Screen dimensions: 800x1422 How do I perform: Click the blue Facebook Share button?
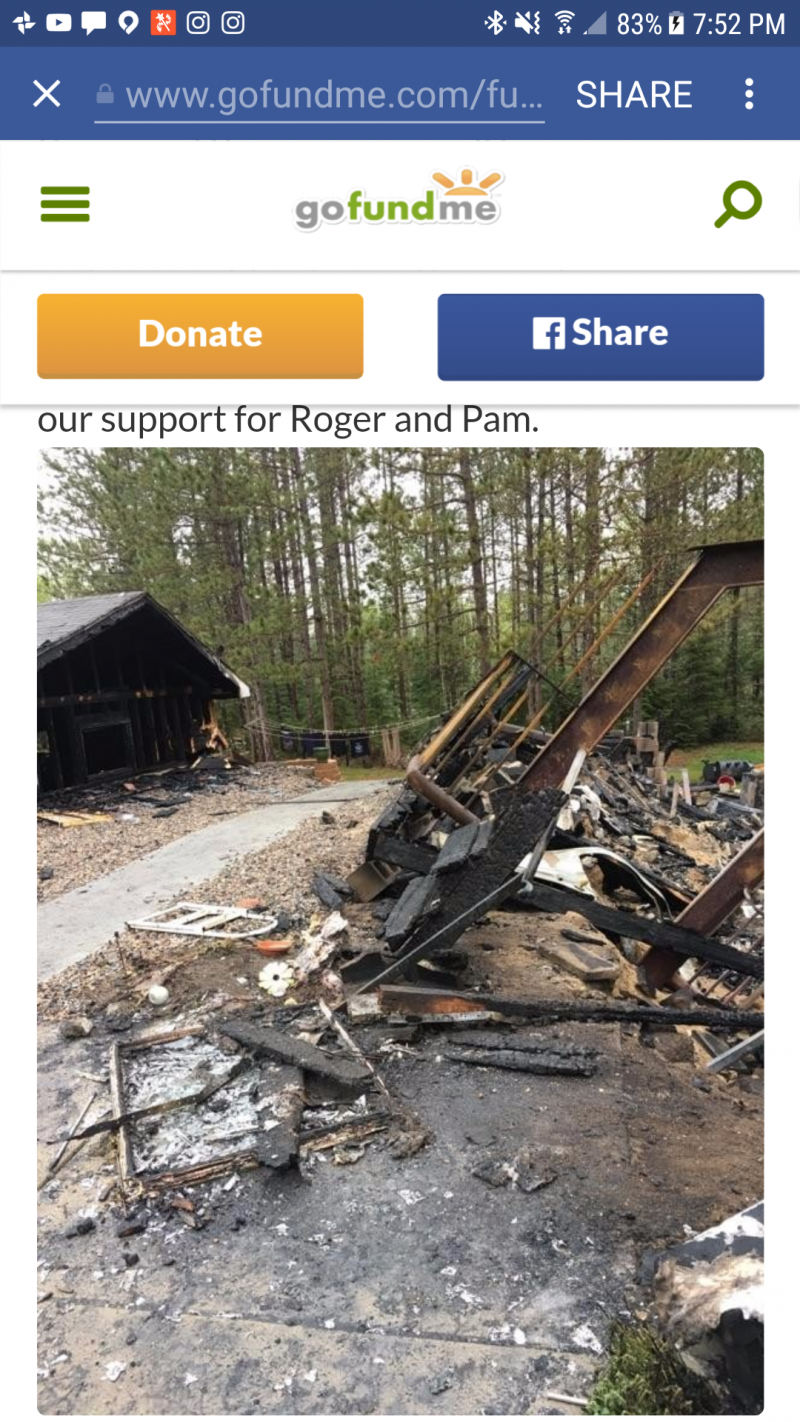pos(600,336)
